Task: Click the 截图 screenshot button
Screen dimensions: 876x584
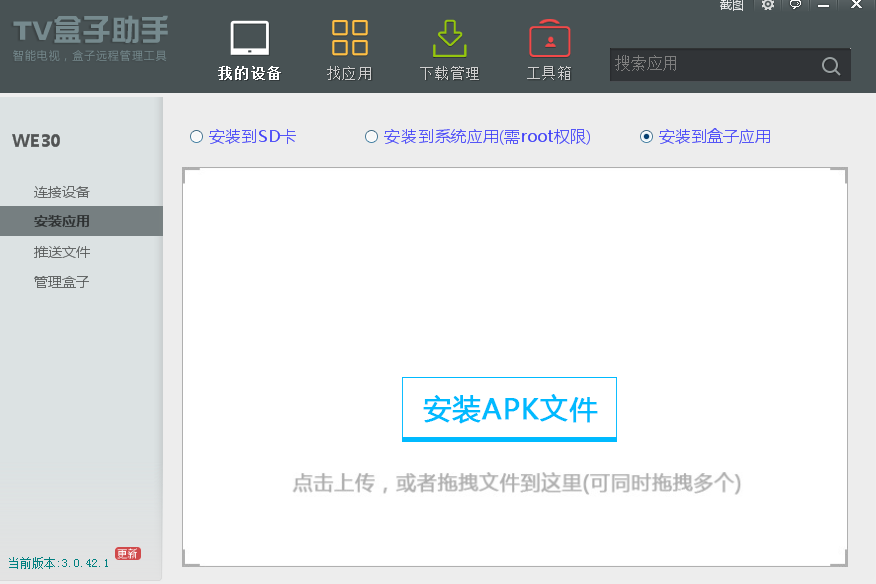Action: point(731,6)
